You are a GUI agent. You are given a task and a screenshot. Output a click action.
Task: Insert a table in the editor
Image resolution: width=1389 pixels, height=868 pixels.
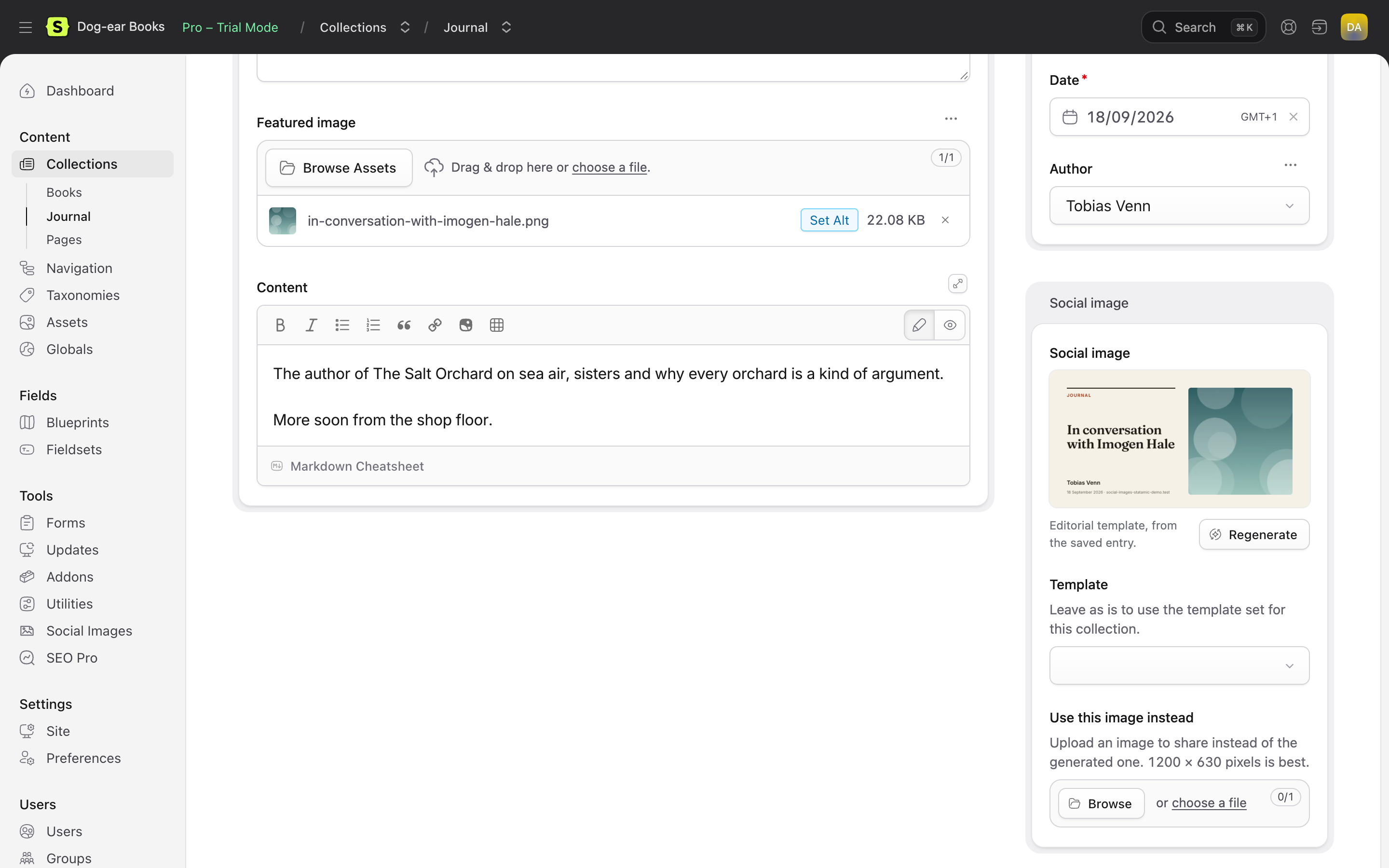pos(497,325)
